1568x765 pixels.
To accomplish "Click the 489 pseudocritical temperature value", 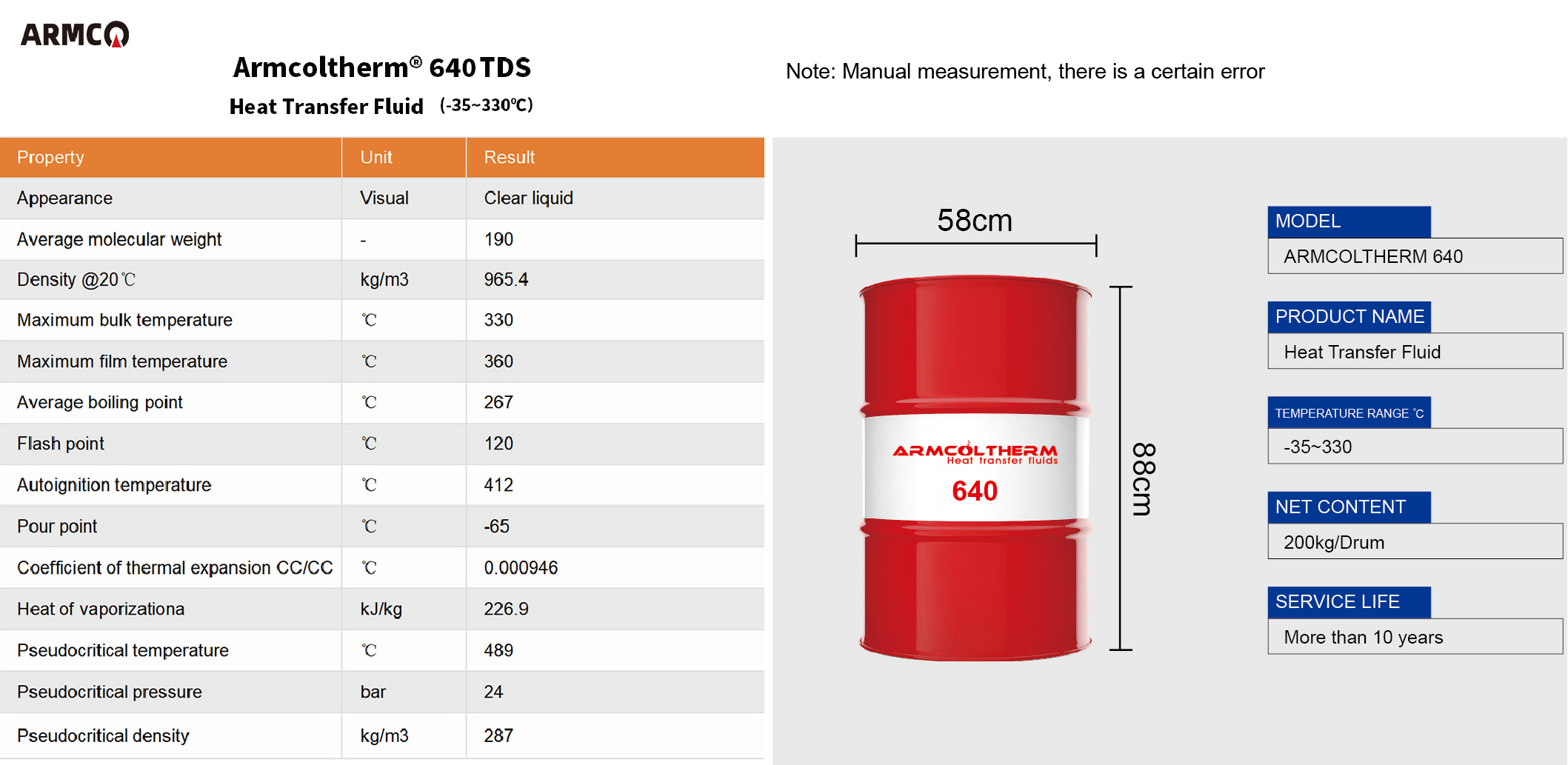I will point(498,650).
